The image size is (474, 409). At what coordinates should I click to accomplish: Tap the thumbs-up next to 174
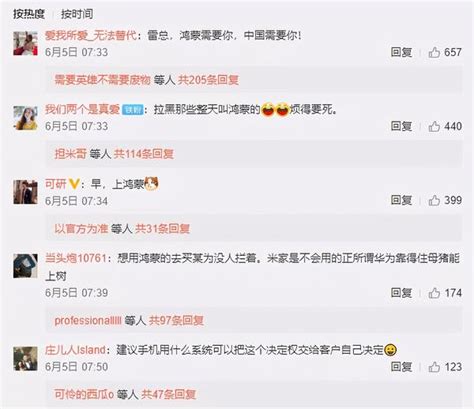pyautogui.click(x=434, y=293)
